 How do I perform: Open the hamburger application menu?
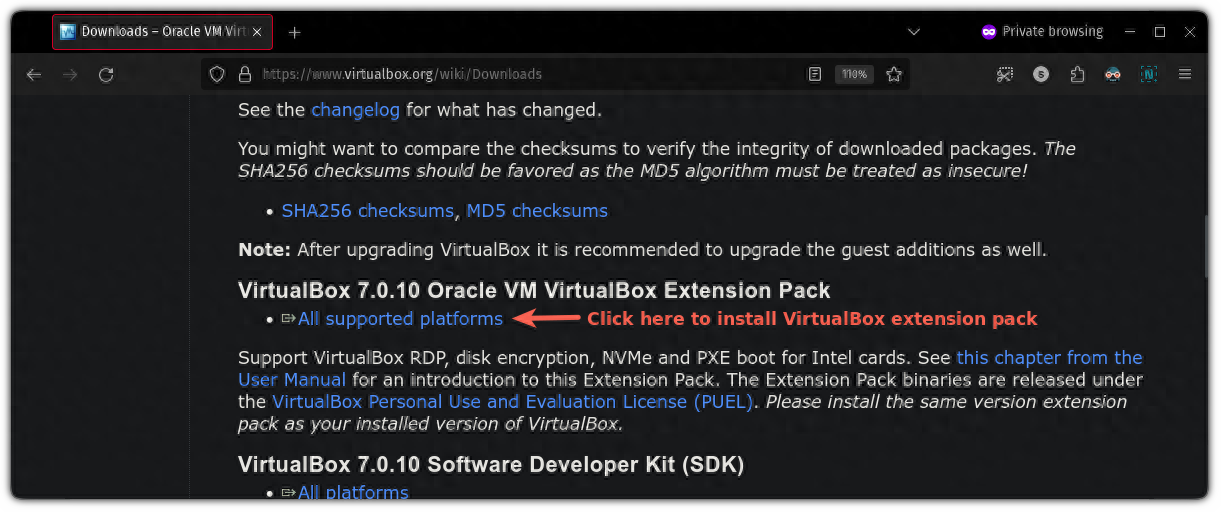pos(1185,75)
